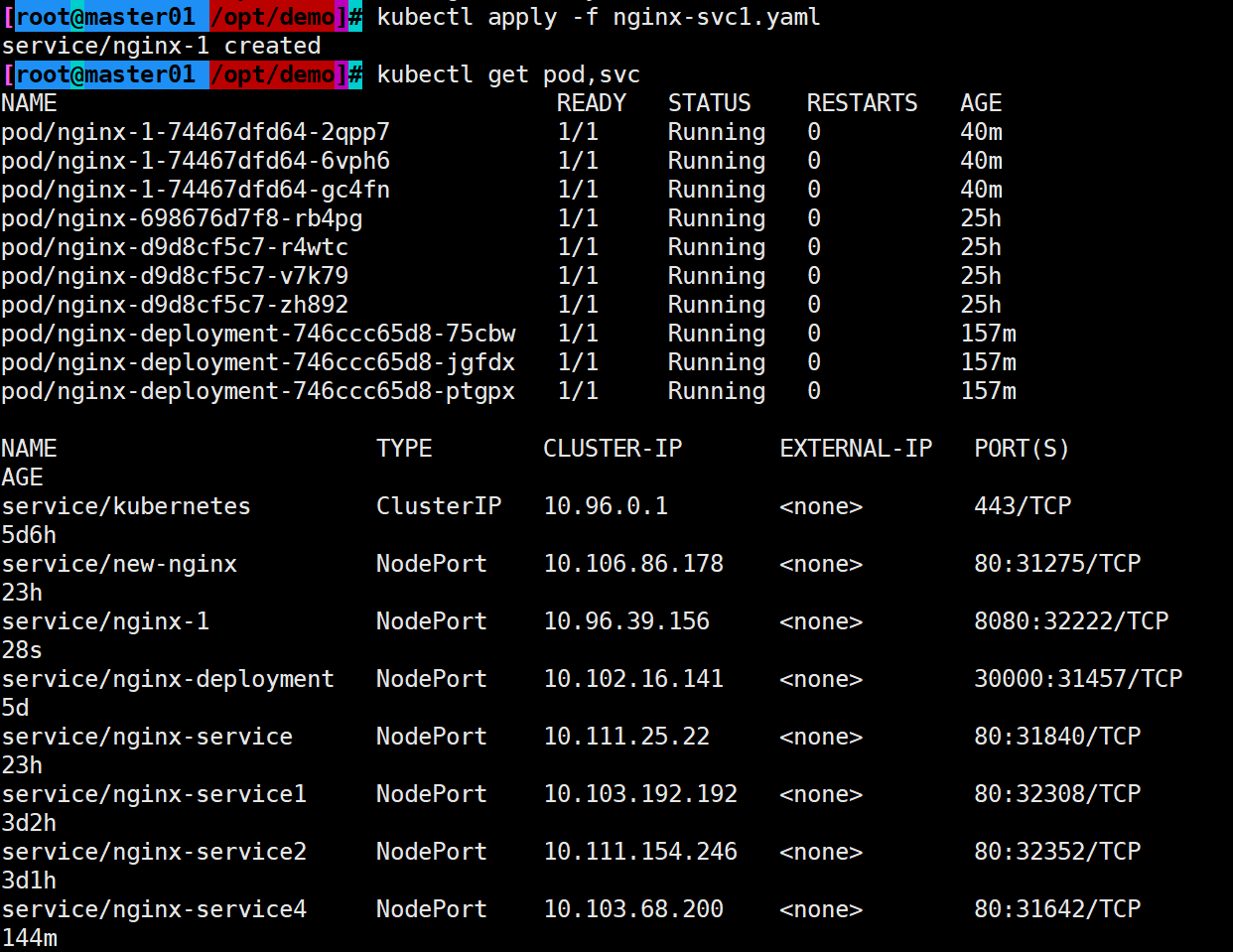Click port value '80:31840/TCP'
This screenshot has height=952, width=1233.
1057,737
